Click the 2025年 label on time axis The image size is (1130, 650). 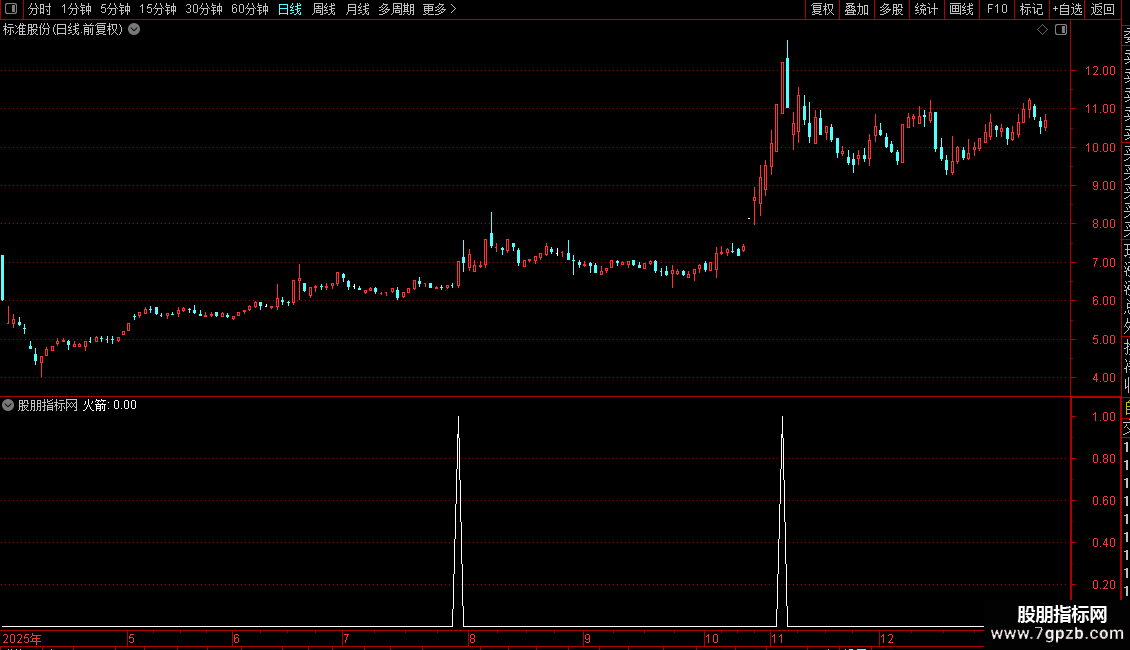[x=22, y=638]
